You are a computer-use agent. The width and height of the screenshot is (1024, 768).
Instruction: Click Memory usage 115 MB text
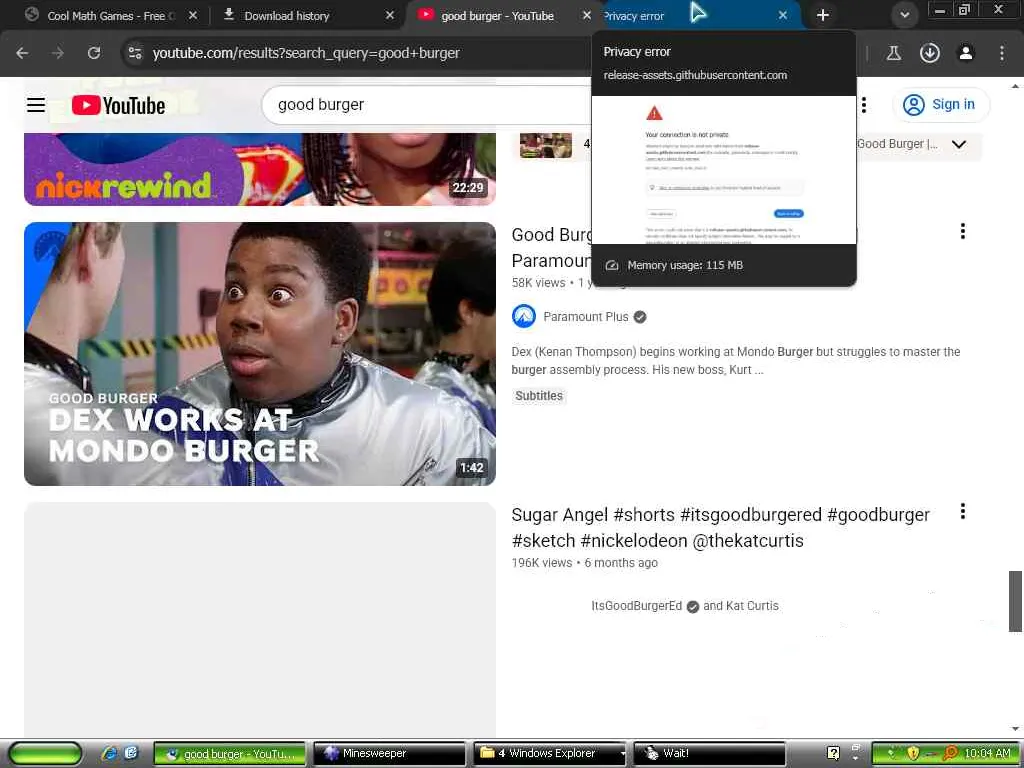[685, 265]
